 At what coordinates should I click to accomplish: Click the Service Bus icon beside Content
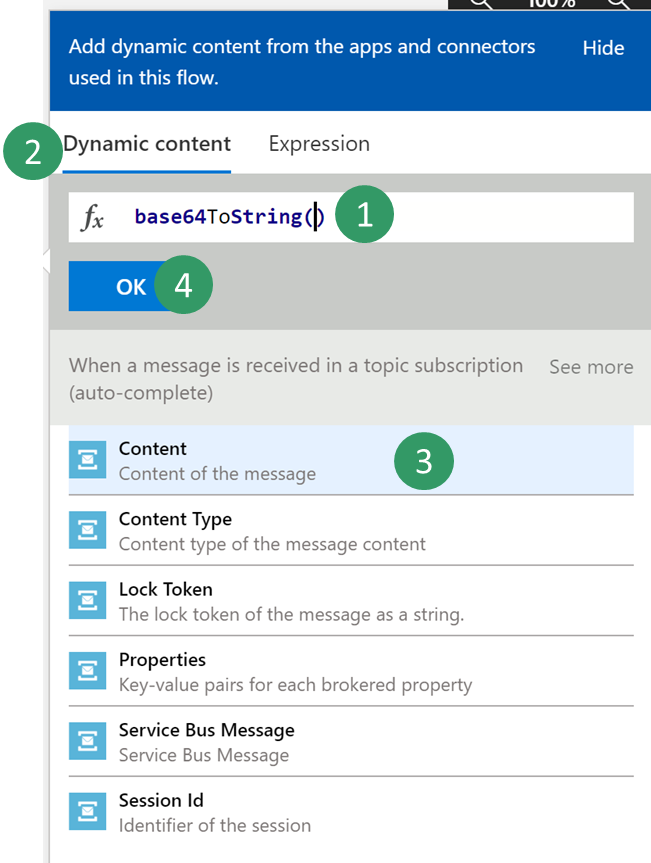pos(88,459)
